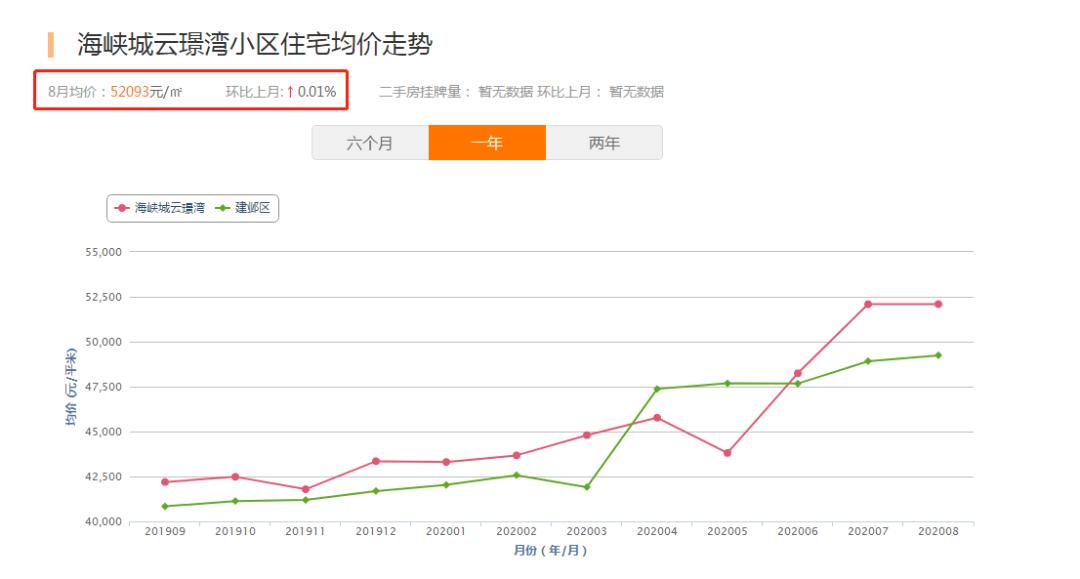Click the 202004 x-axis label
Screen dimensions: 1080x579
pyautogui.click(x=656, y=531)
